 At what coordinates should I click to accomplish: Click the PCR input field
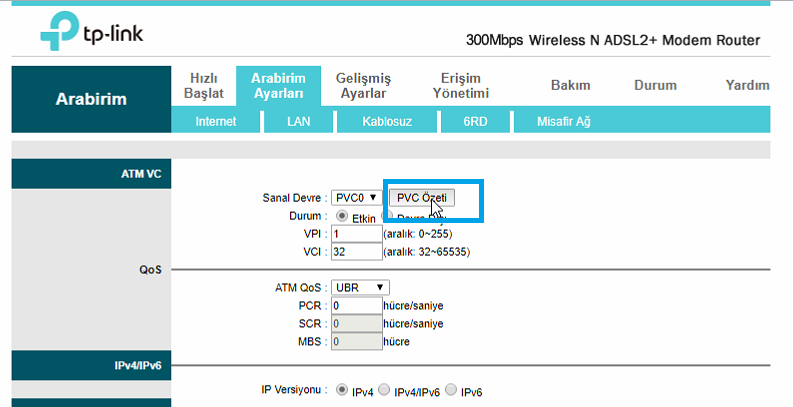click(357, 306)
